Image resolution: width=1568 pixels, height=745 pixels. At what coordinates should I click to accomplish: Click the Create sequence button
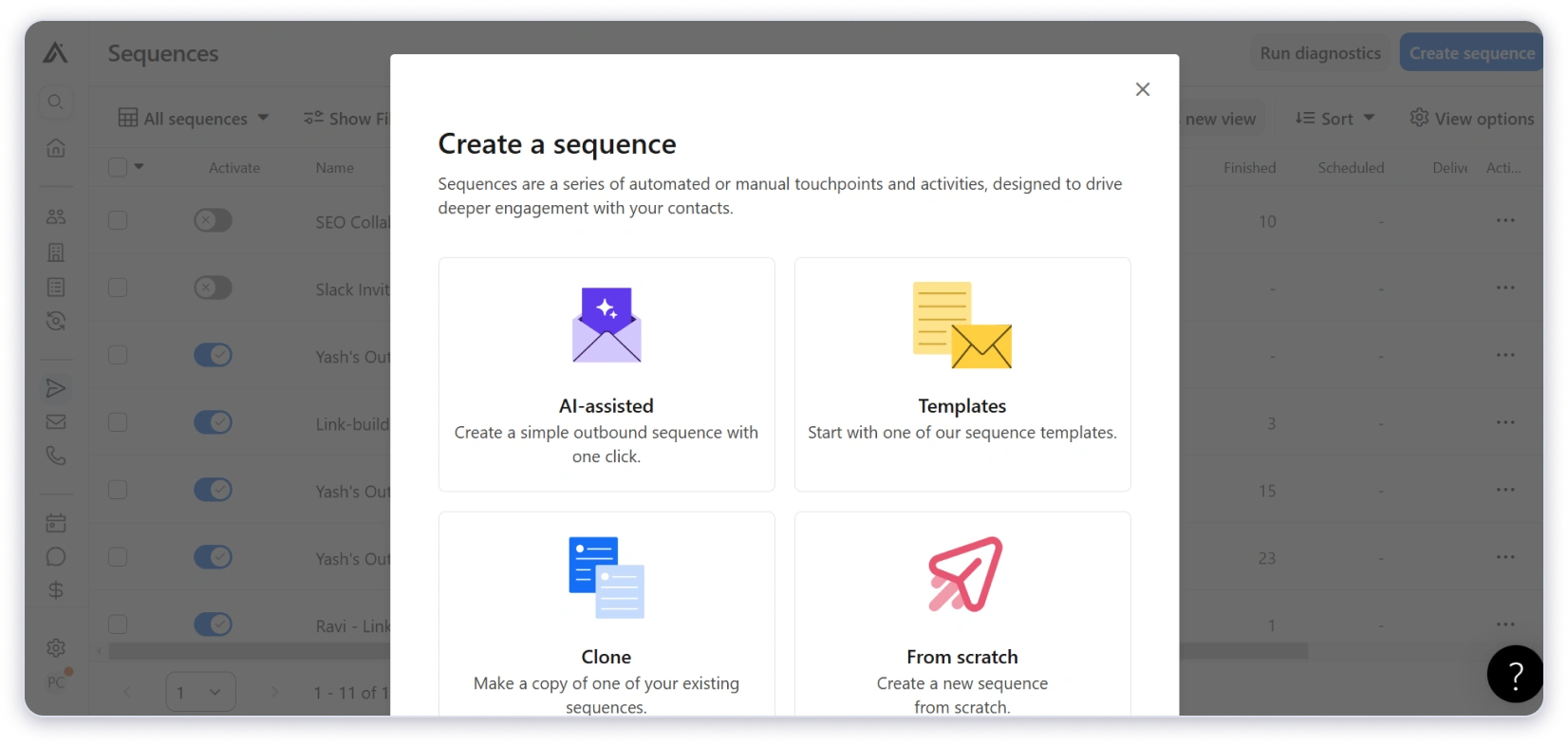(x=1471, y=53)
